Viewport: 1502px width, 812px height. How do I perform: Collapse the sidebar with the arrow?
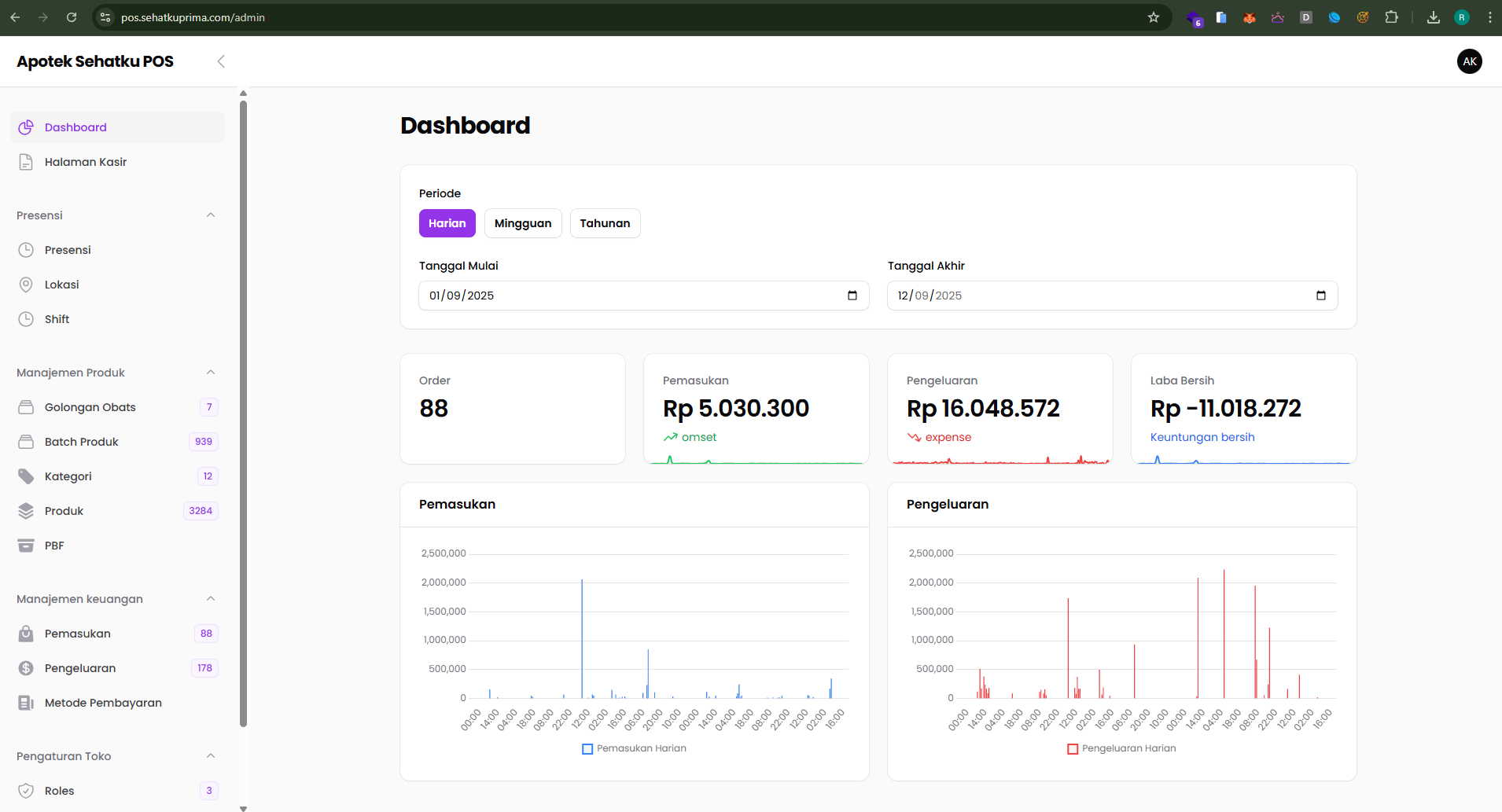(221, 61)
